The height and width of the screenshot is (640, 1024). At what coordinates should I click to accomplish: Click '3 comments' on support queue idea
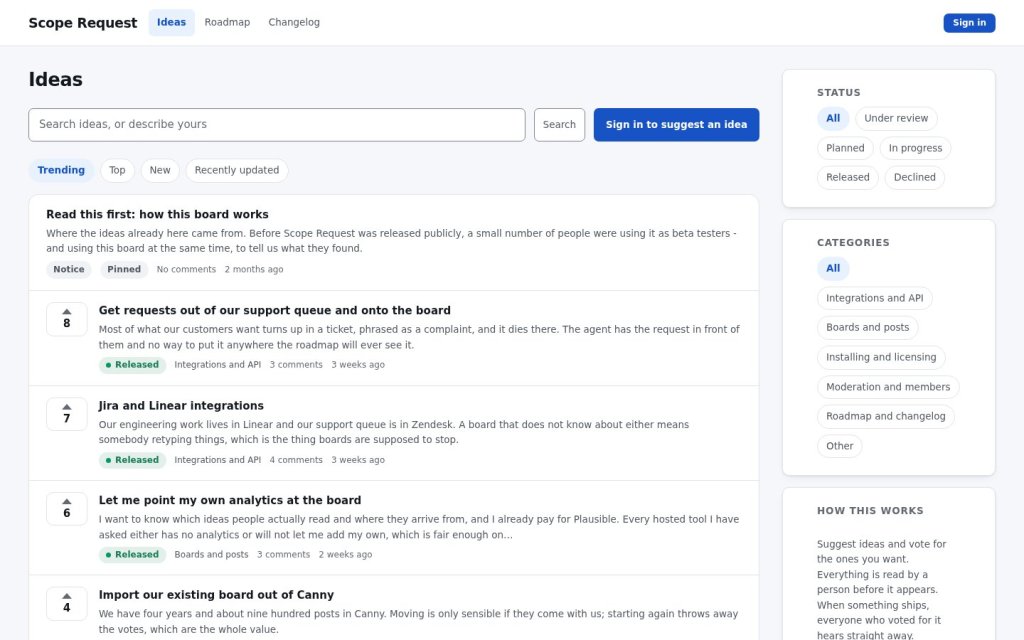[296, 365]
